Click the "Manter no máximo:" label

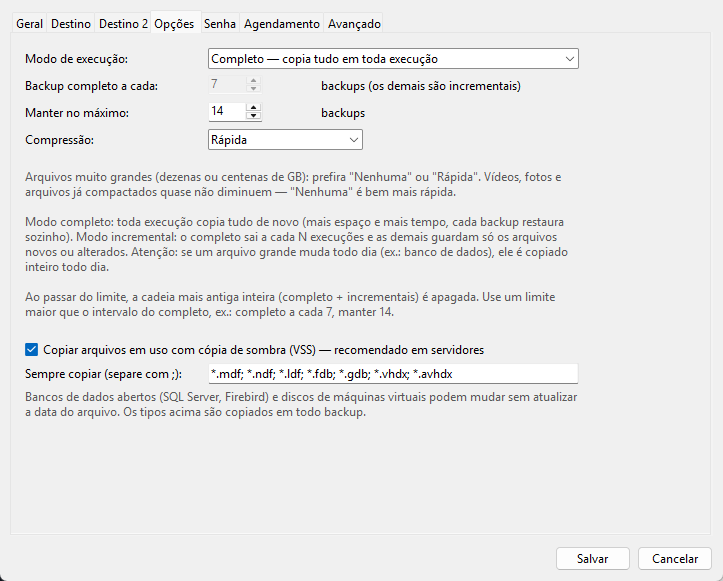[77, 113]
